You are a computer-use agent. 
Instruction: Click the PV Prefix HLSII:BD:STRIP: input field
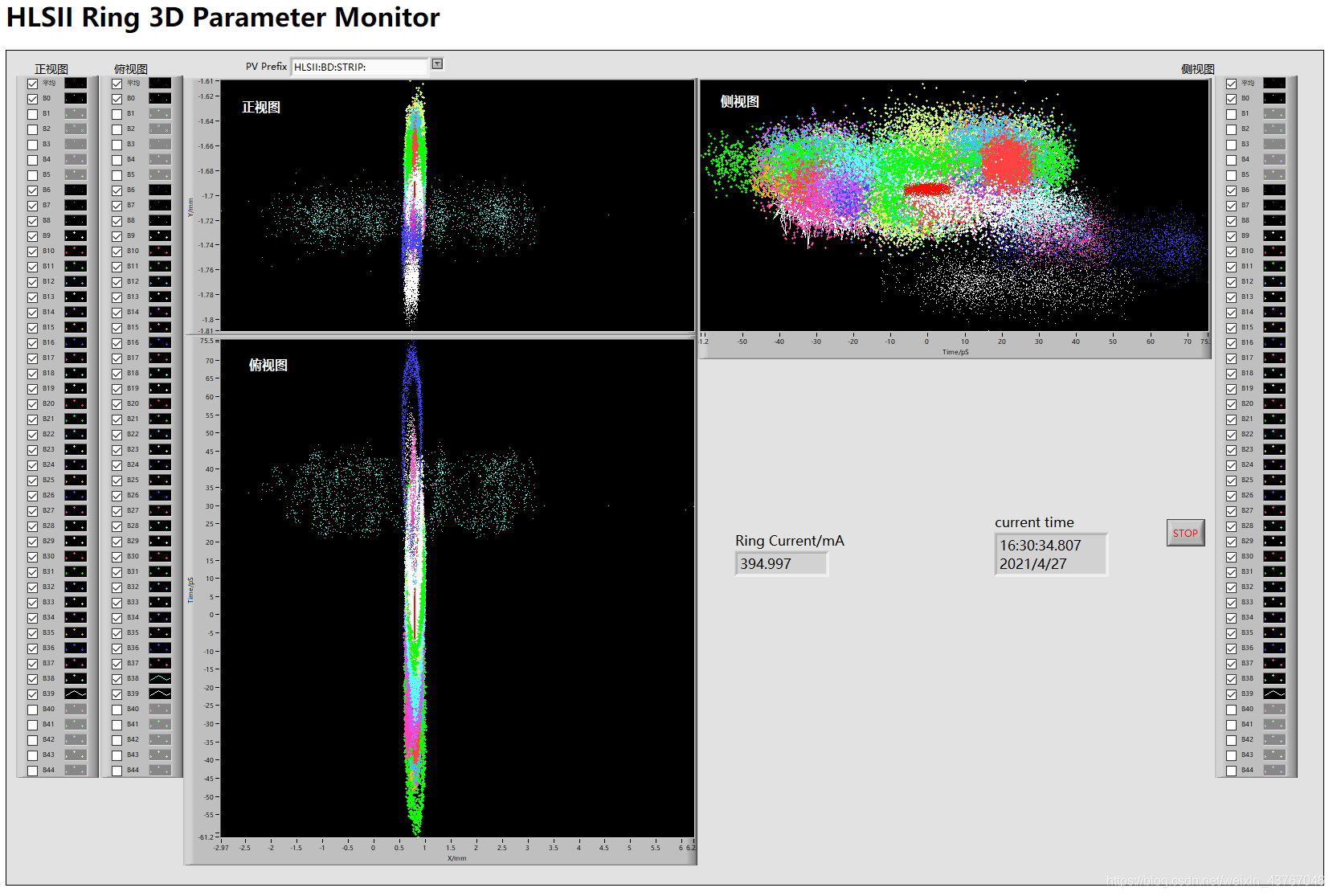coord(359,67)
